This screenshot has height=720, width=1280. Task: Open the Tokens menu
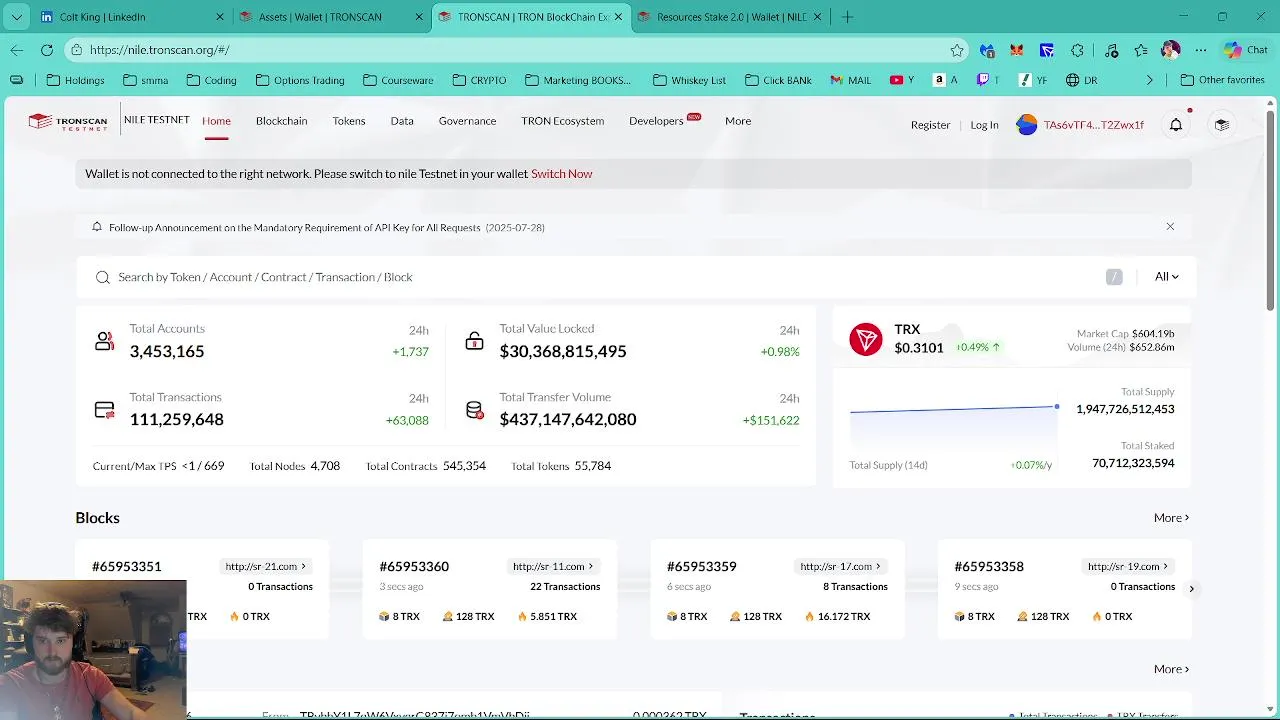tap(349, 121)
